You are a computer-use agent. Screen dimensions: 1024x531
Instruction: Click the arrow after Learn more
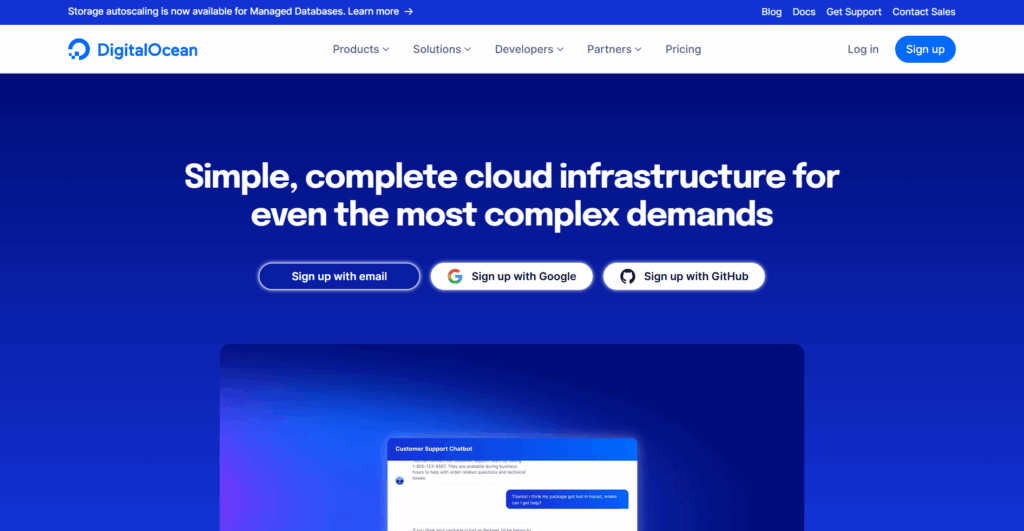(409, 12)
